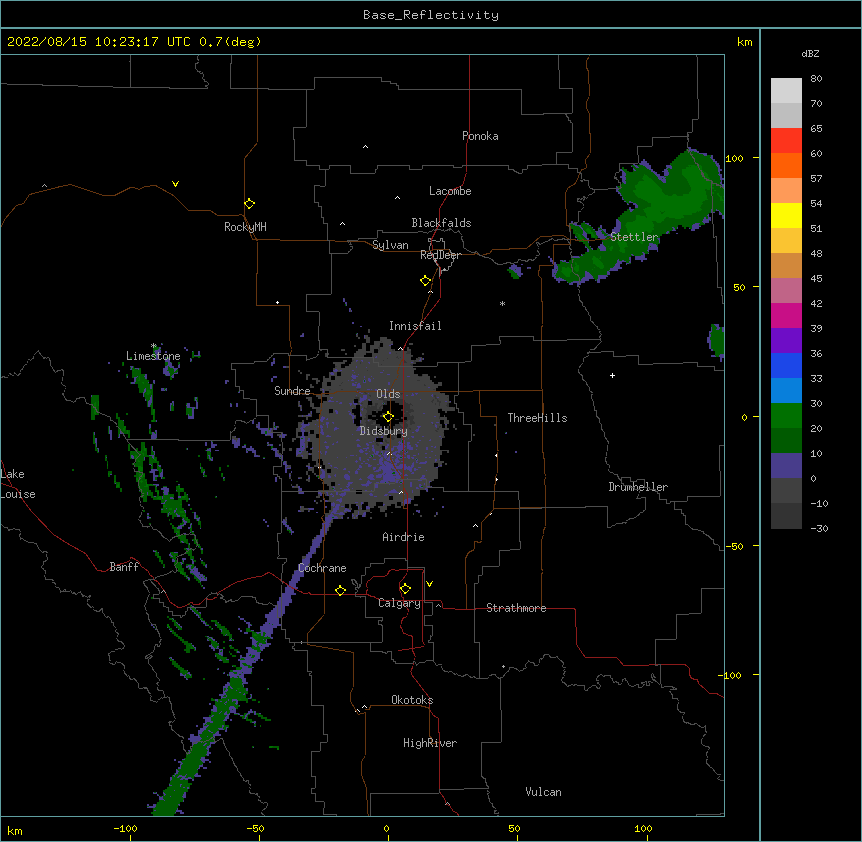
Task: Click the dBZ legend heading
Action: [810, 53]
